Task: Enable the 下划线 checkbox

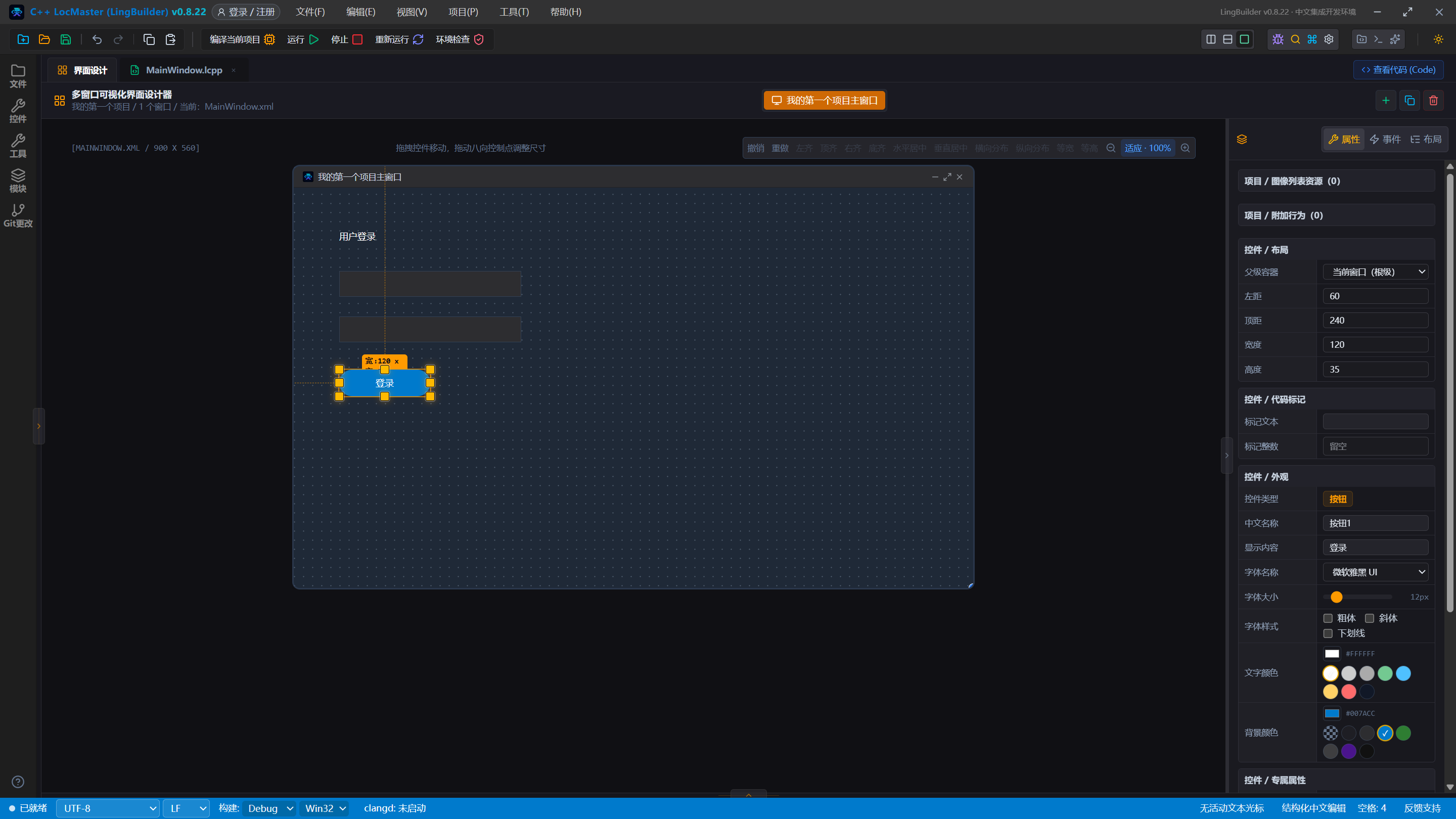Action: point(1328,633)
